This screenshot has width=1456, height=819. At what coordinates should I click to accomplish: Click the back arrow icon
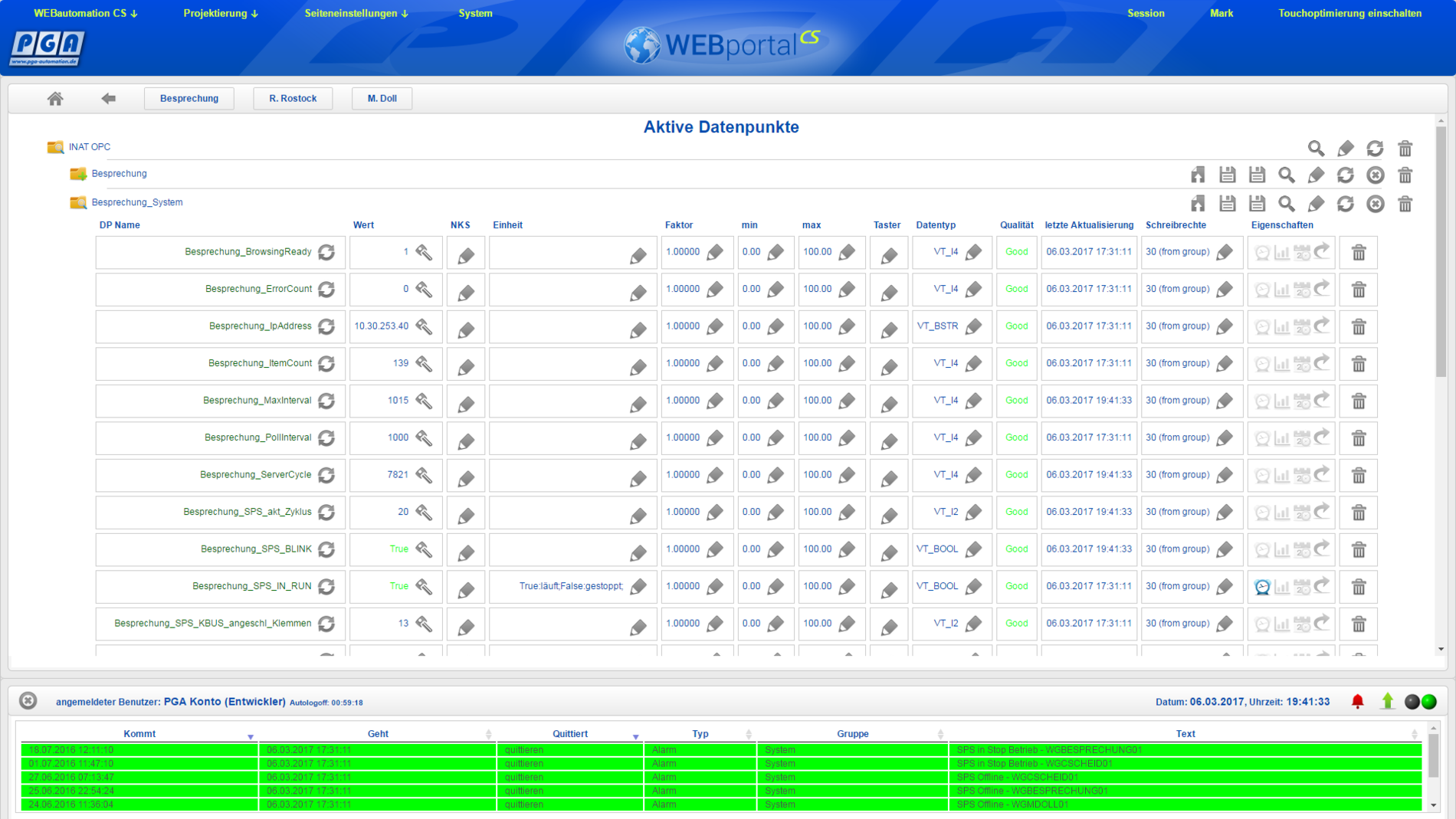coord(108,98)
